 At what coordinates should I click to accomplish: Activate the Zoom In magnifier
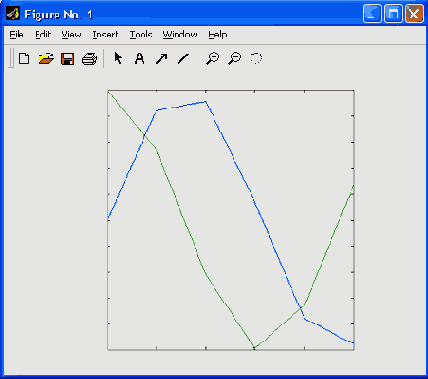pos(212,59)
